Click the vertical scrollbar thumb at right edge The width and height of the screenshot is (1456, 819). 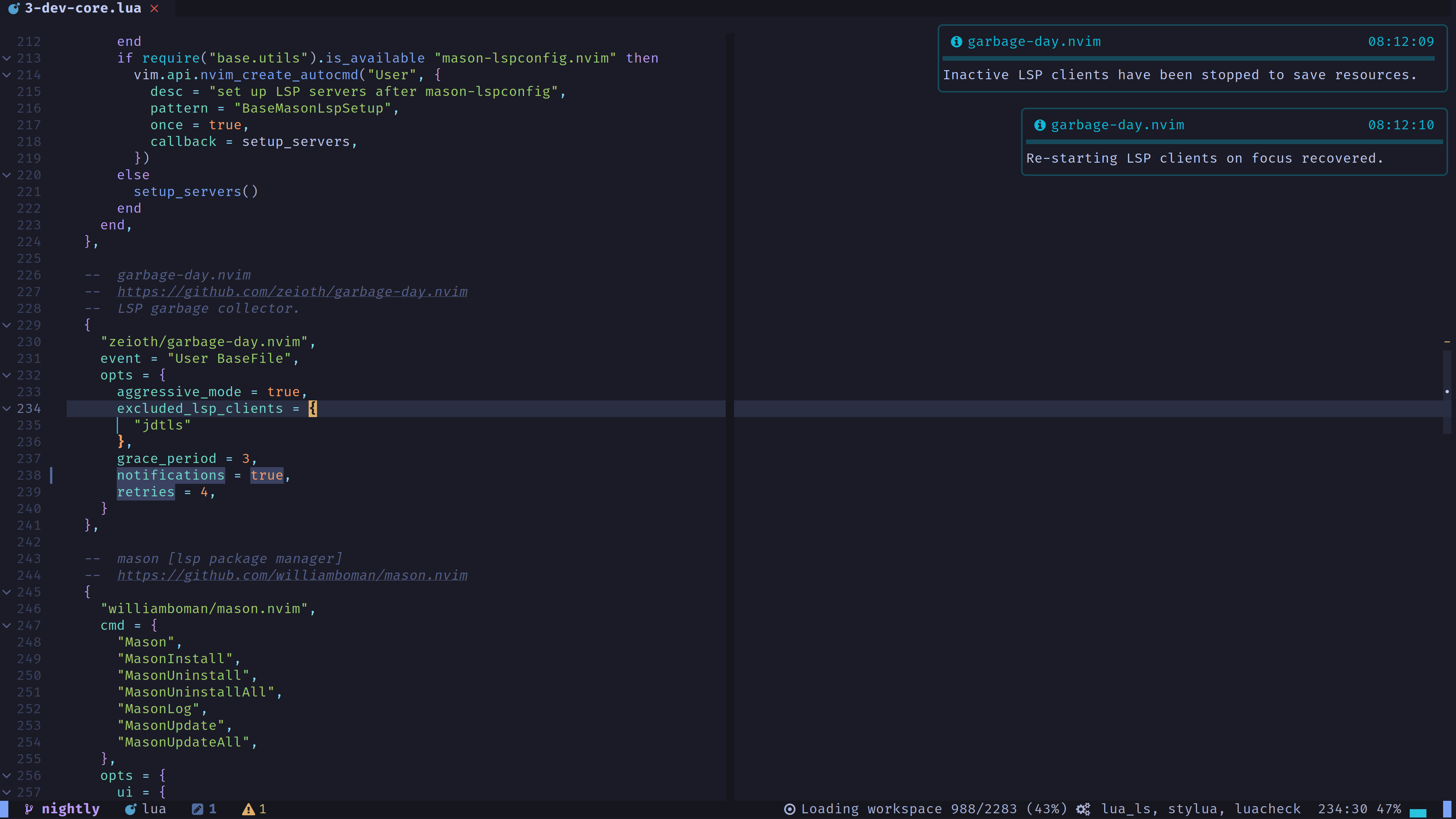(x=1447, y=392)
